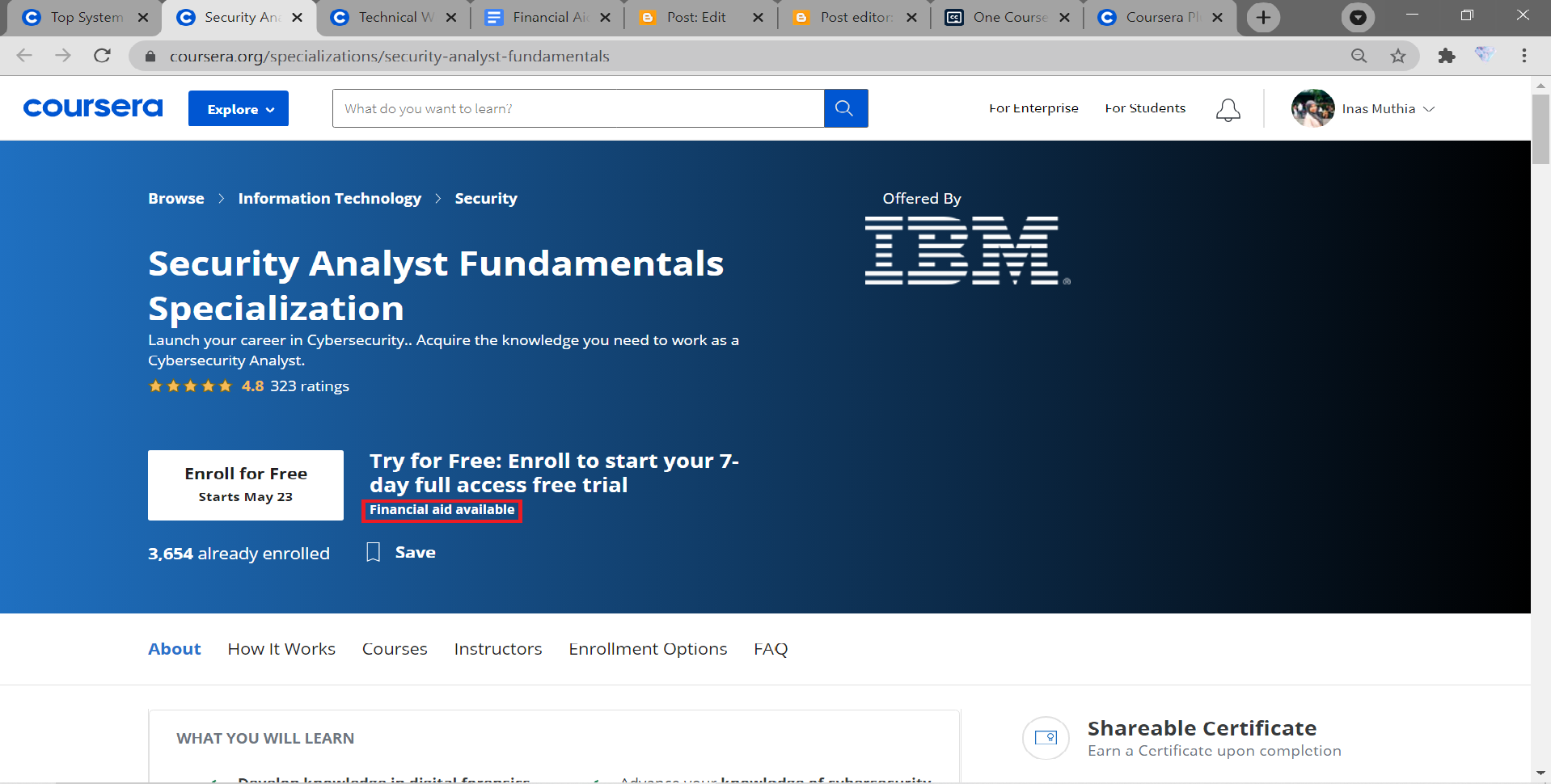Close the Technical W tab
Screen dimensions: 1551x784
pos(451,17)
